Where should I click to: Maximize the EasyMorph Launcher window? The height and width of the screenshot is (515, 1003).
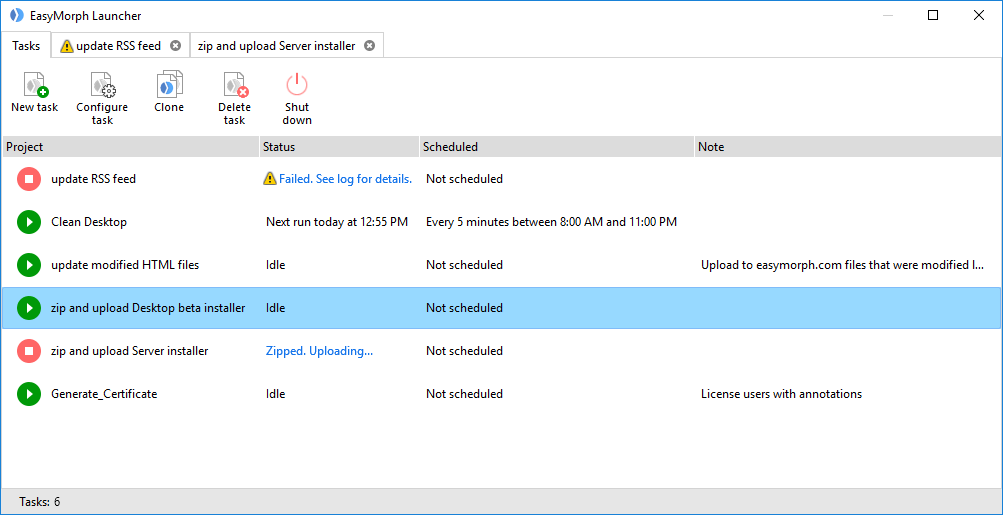click(x=933, y=15)
